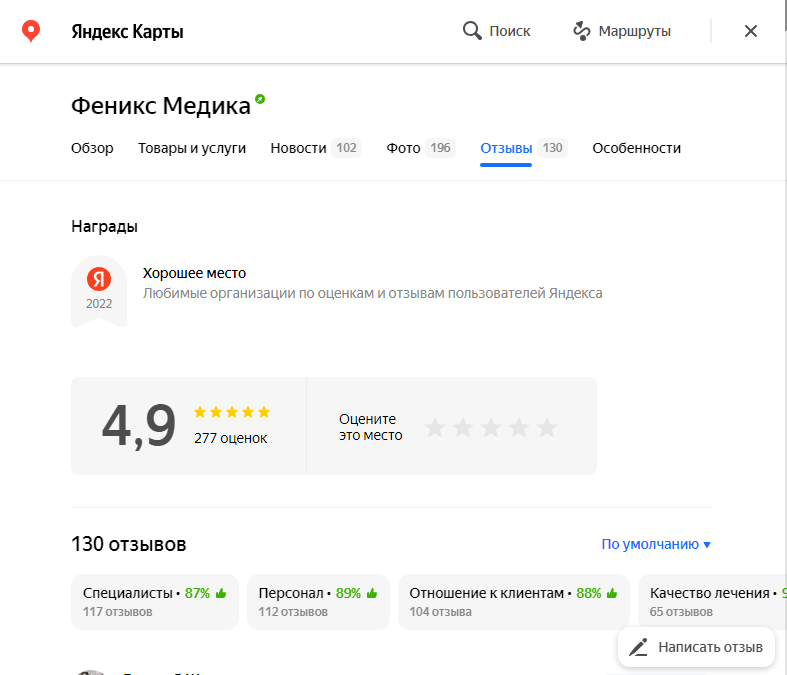Click the thumbs-up icon on Персонал chip
The width and height of the screenshot is (787, 675).
coord(371,593)
